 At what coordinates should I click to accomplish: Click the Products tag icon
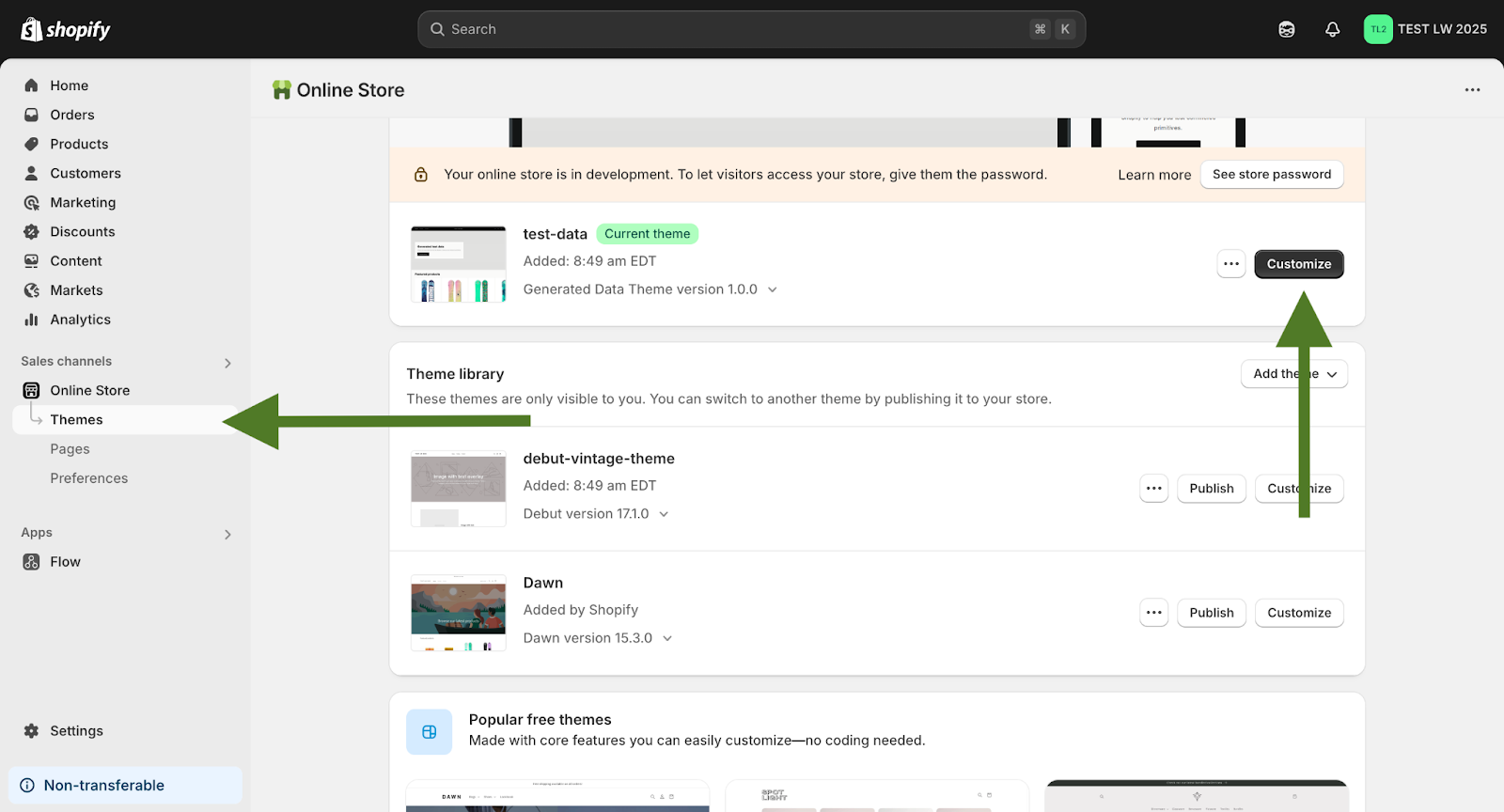pyautogui.click(x=32, y=144)
